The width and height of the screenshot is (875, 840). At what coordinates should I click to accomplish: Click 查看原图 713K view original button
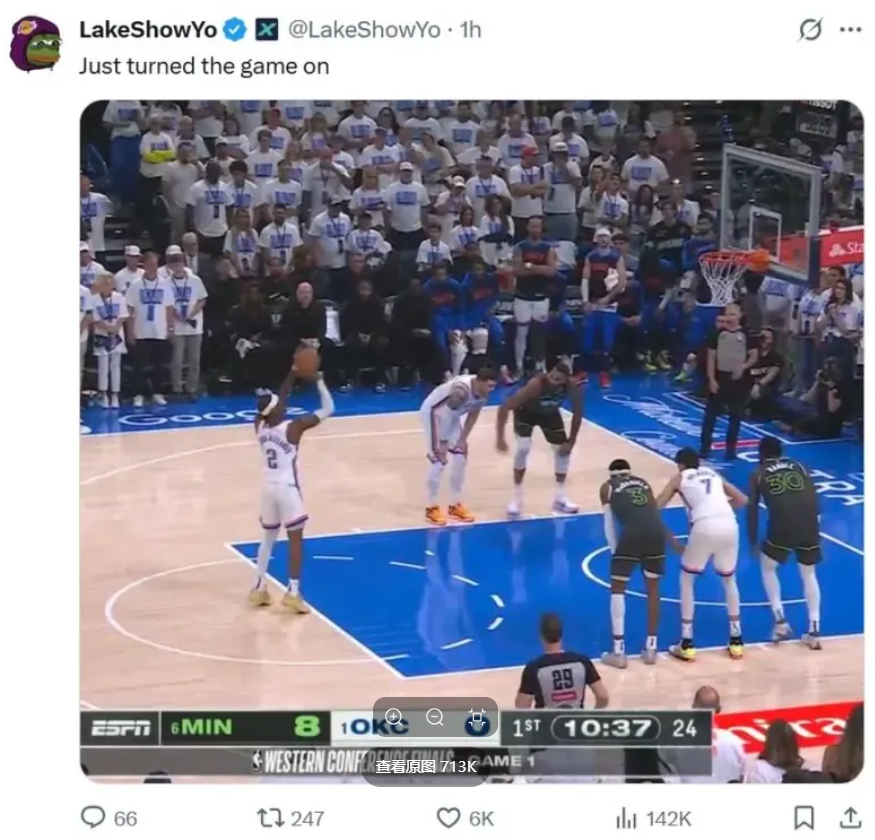coord(426,767)
